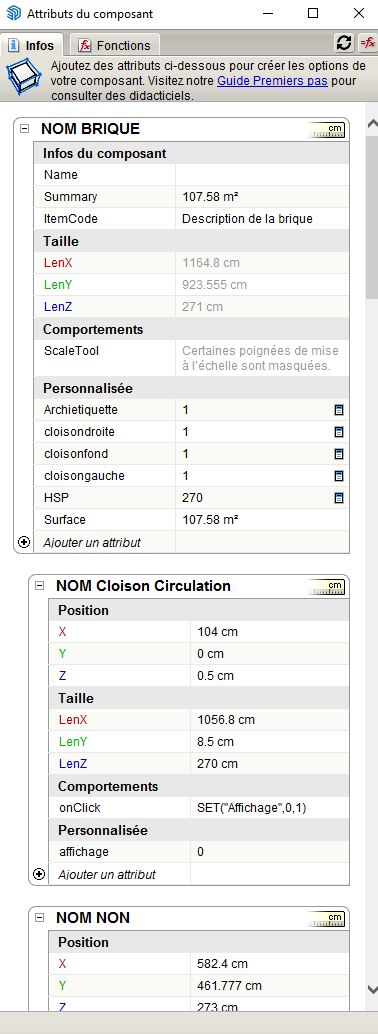Collapse the NOM BRIQUE section
The image size is (378, 1034).
click(x=24, y=129)
